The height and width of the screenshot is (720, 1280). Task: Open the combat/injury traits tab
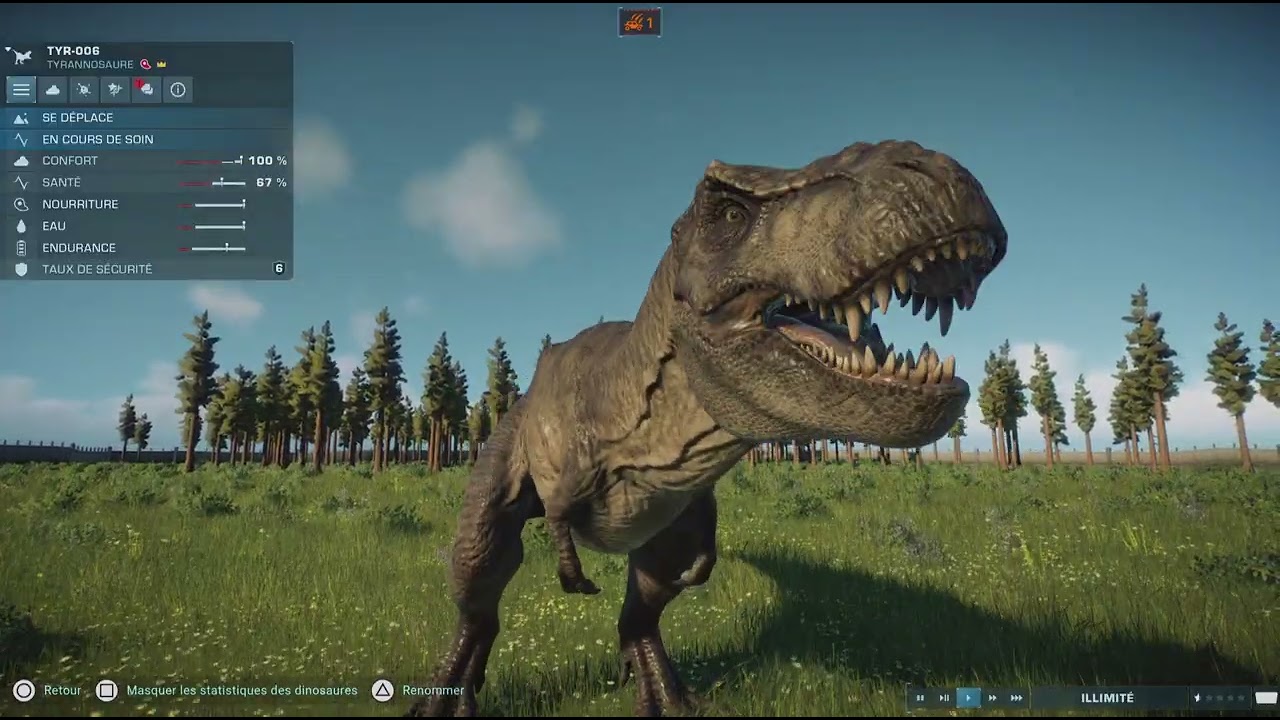[x=115, y=90]
